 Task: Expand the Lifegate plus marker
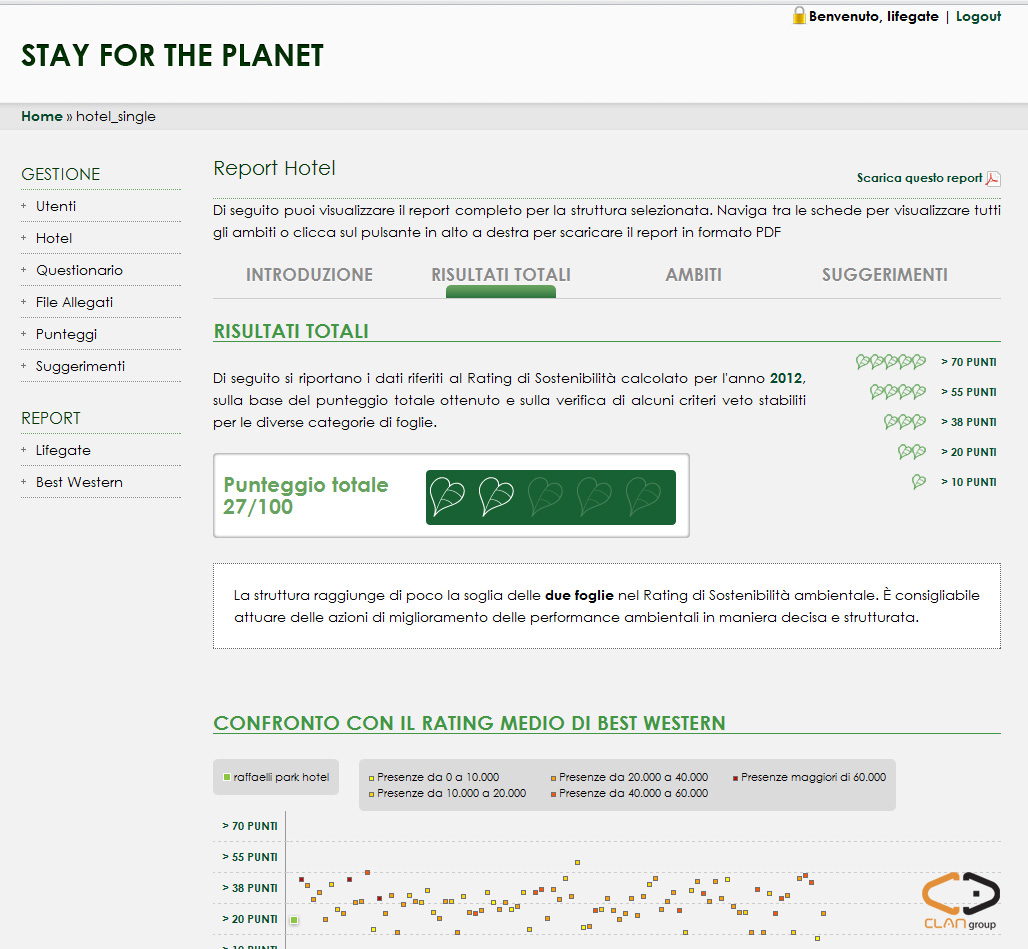pos(24,450)
